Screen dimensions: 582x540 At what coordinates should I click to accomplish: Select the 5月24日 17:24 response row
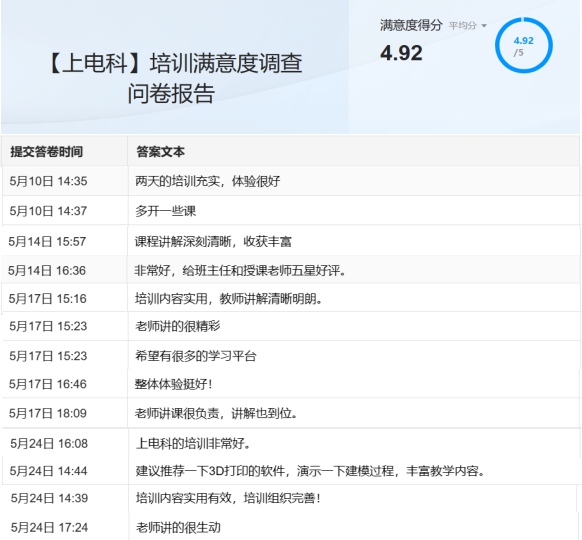pos(291,527)
